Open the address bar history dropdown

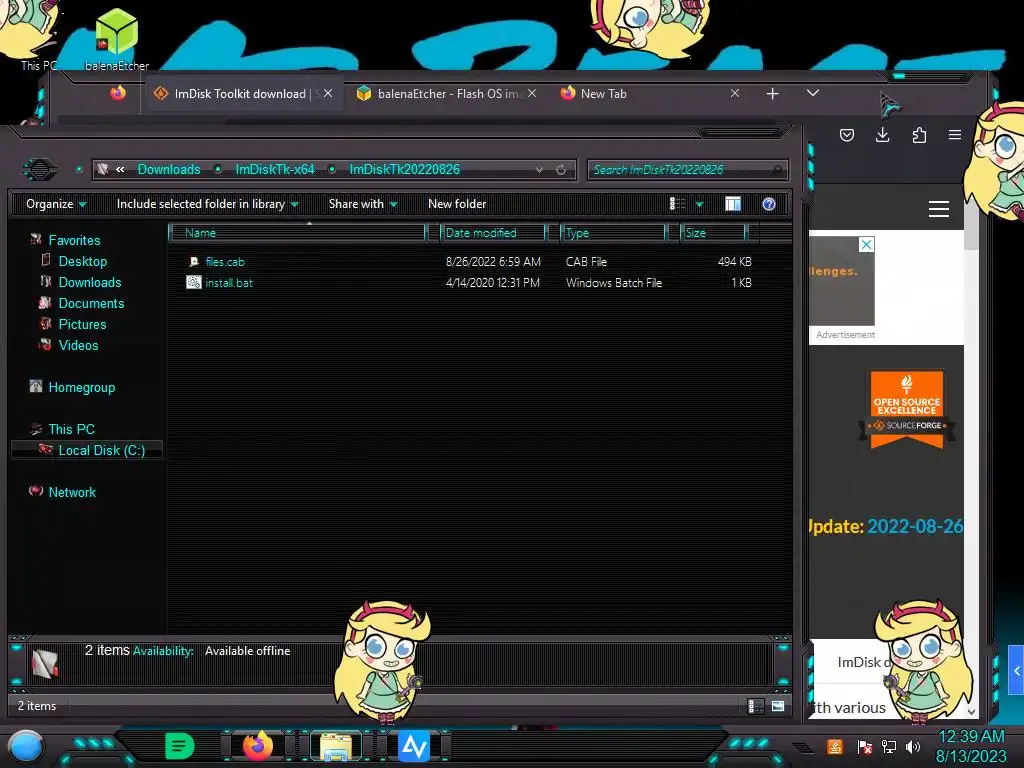point(539,170)
